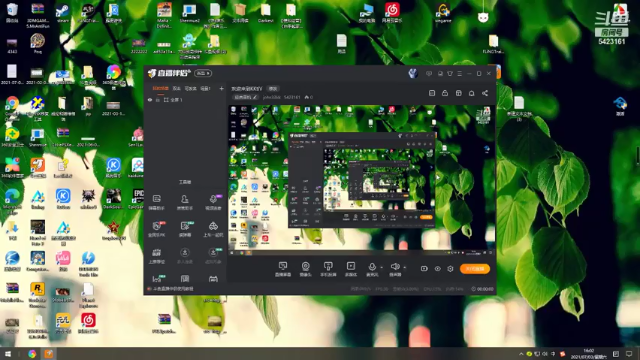
Task: Click the house popularity icon in header
Action: 307,97
